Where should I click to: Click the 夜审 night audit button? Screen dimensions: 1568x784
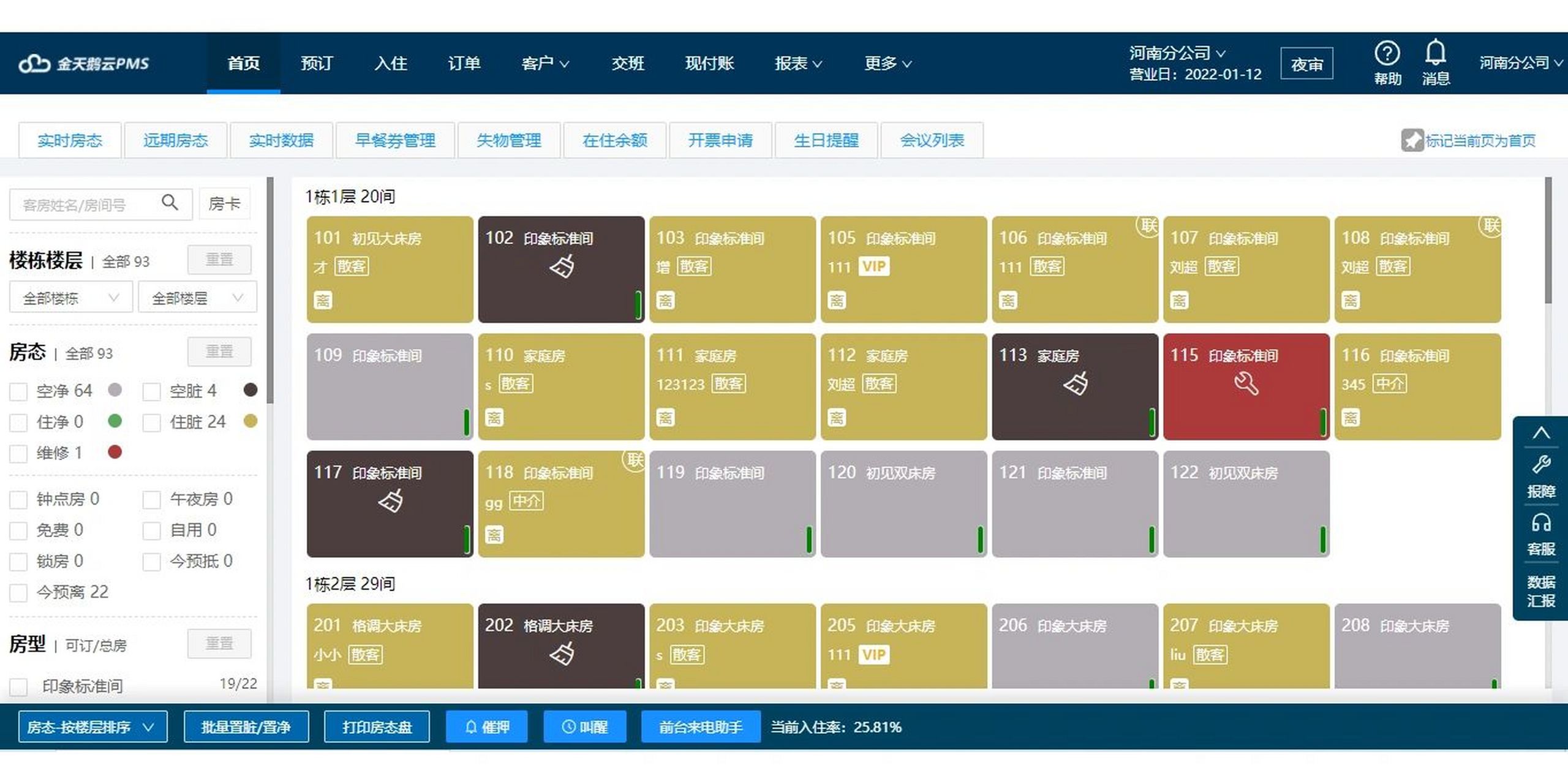1307,63
